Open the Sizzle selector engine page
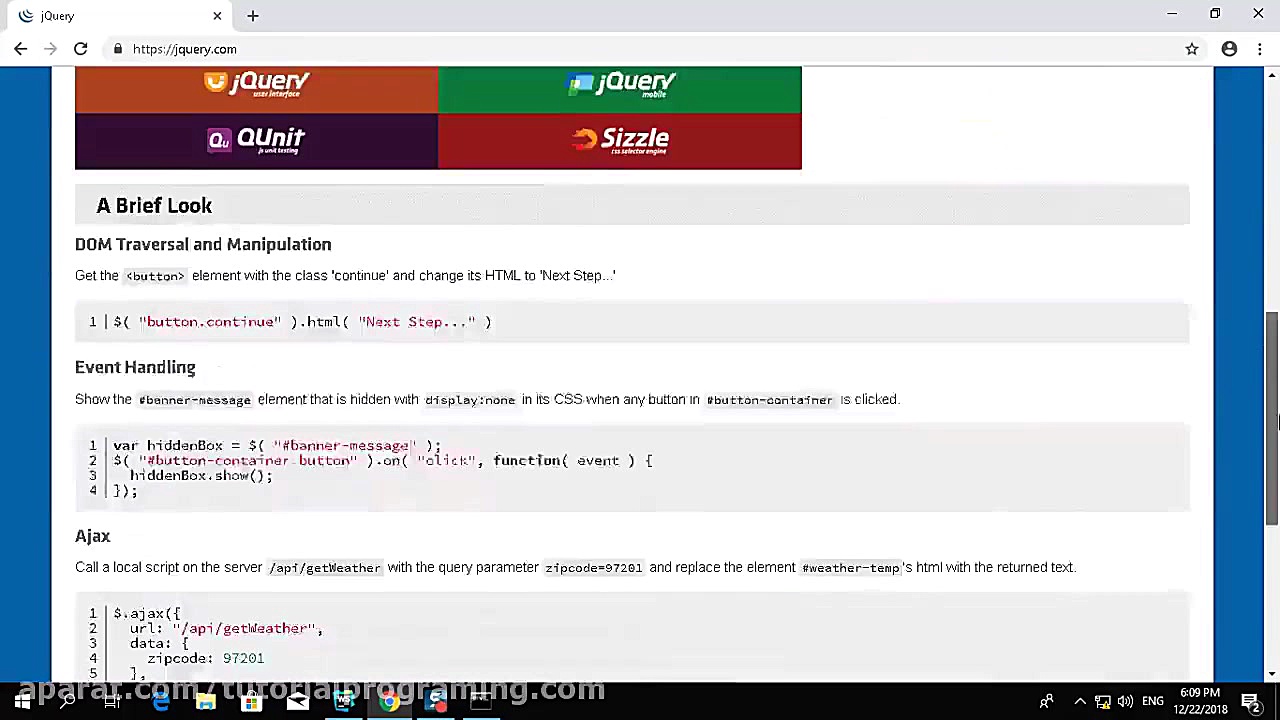This screenshot has height=720, width=1280. pyautogui.click(x=620, y=140)
